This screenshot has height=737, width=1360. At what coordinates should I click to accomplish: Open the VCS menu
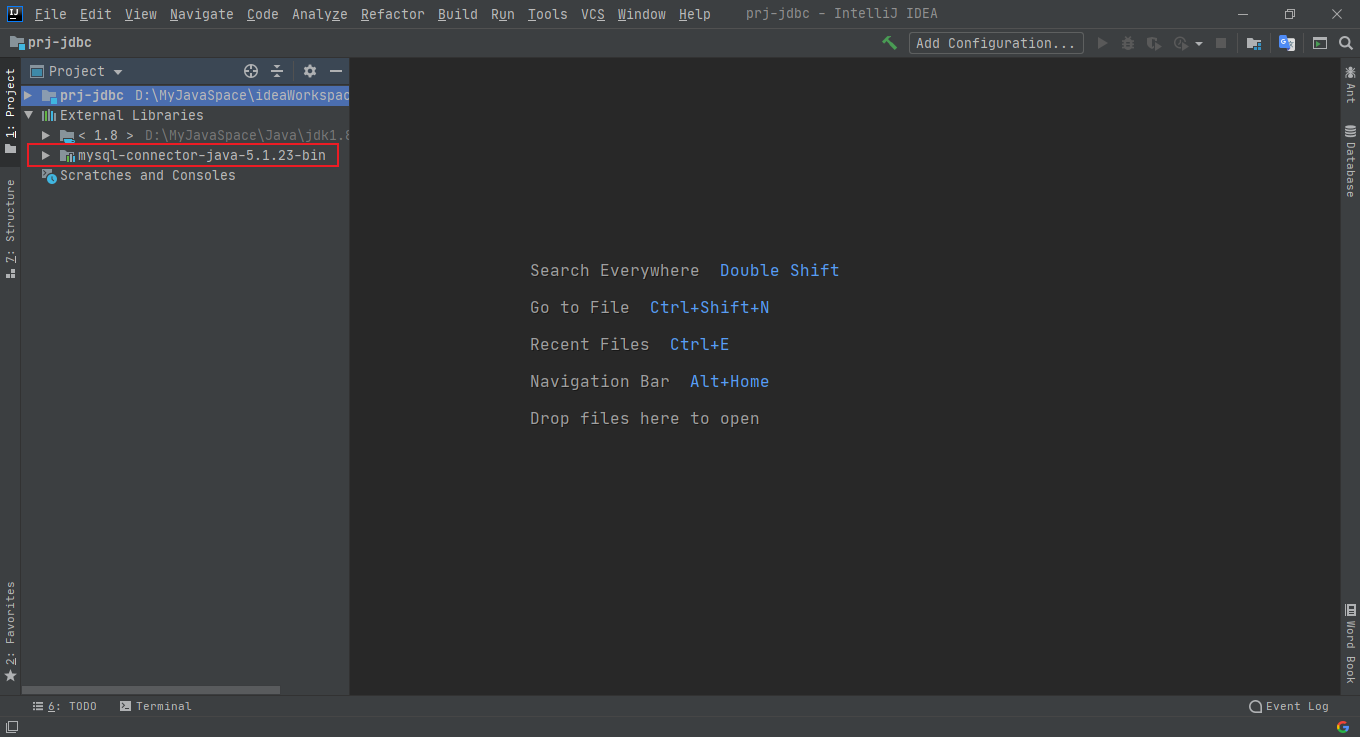[x=593, y=14]
